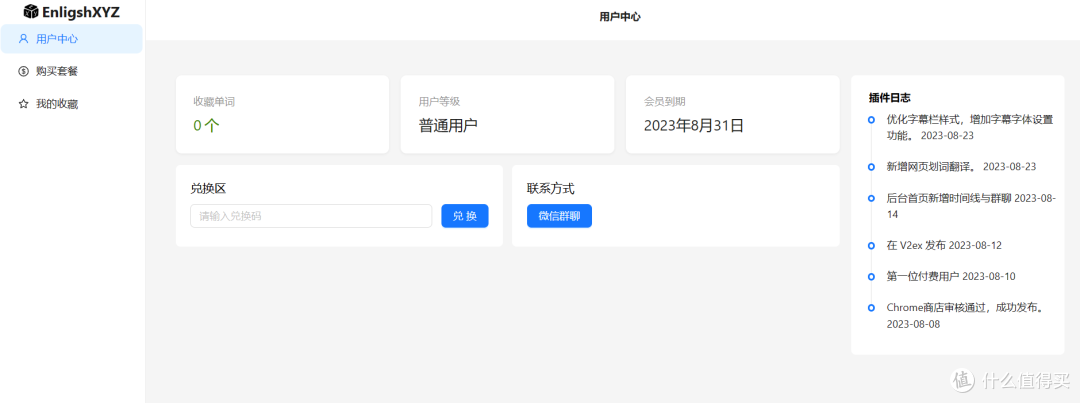This screenshot has width=1080, height=403.
Task: Click timeline dot beside 在 V2ex 发布
Action: [x=871, y=245]
